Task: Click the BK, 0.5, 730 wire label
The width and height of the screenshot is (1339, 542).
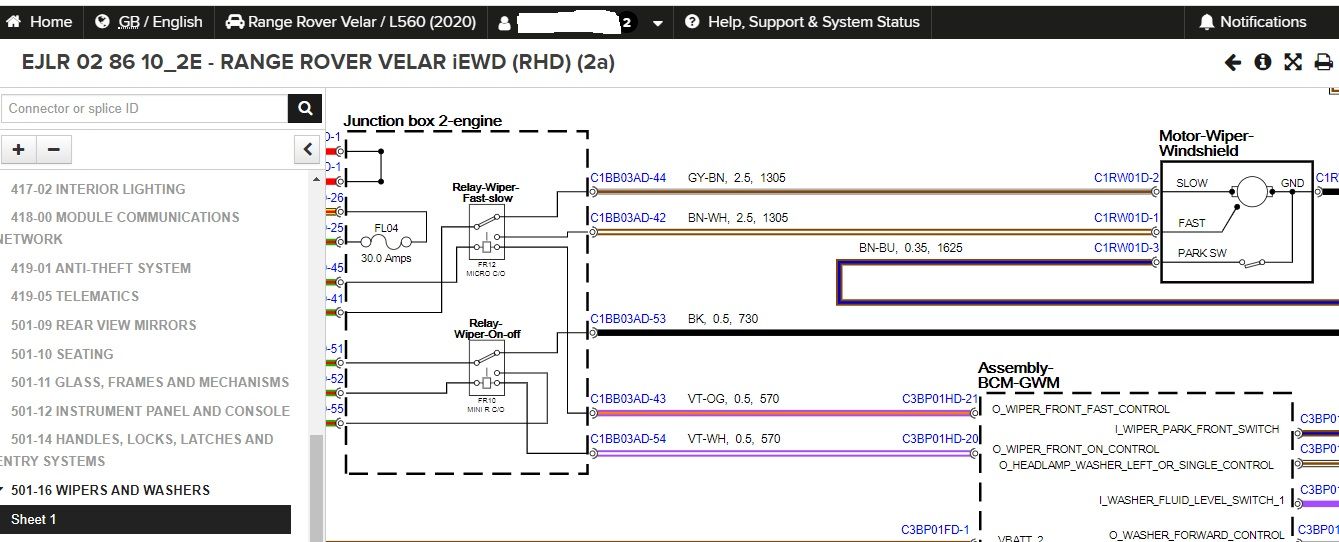Action: tap(722, 319)
